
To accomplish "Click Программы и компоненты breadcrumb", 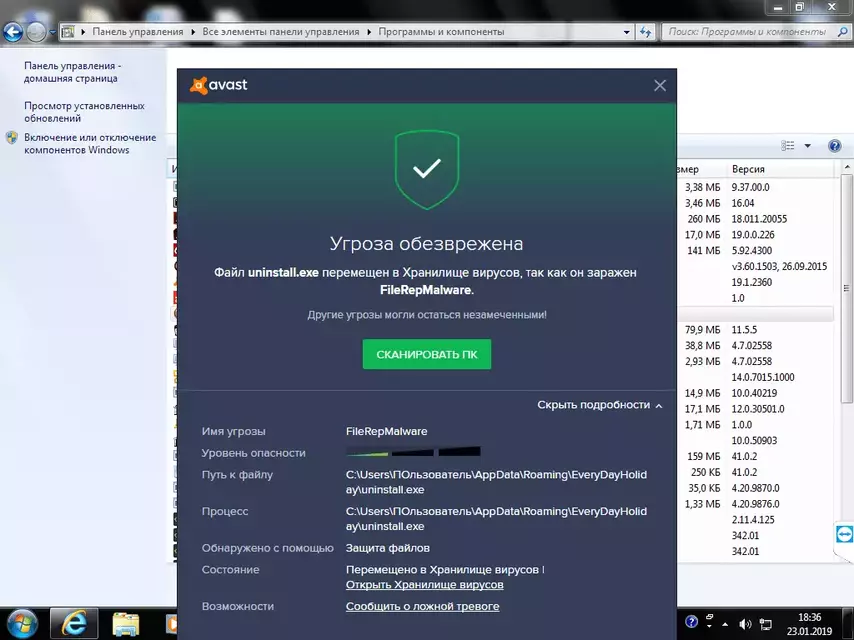I will [441, 32].
